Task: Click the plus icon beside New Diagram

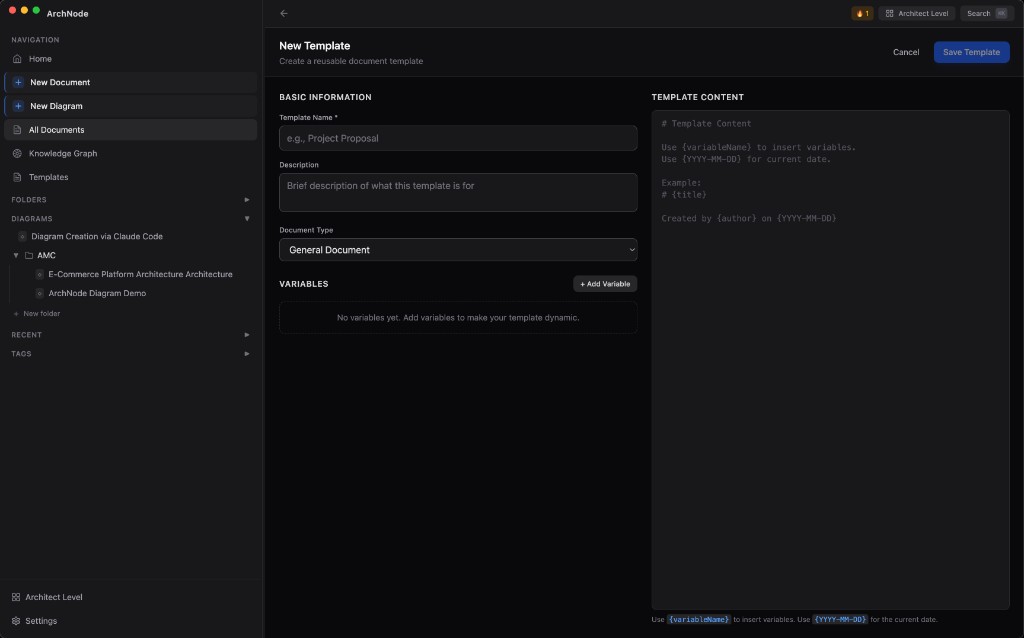Action: [18, 106]
